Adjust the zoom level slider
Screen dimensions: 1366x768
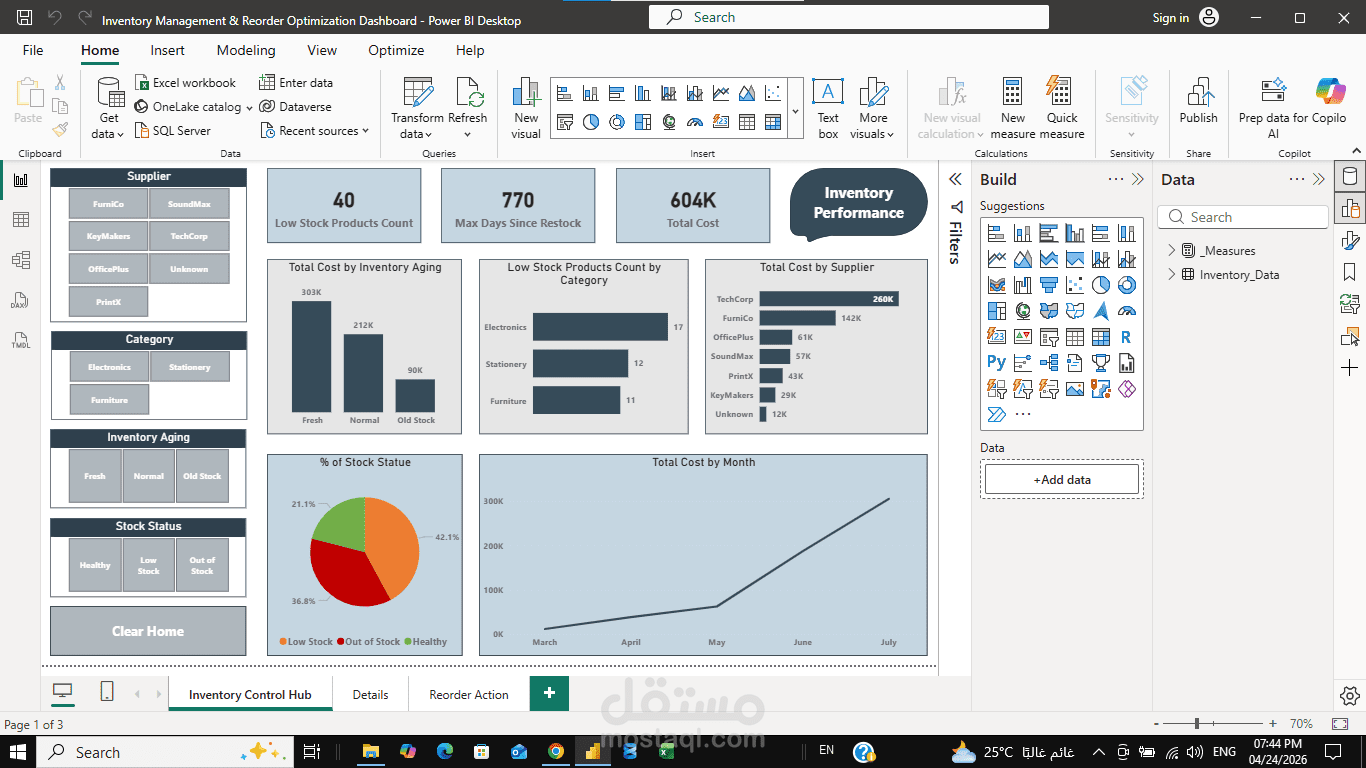tap(1198, 723)
